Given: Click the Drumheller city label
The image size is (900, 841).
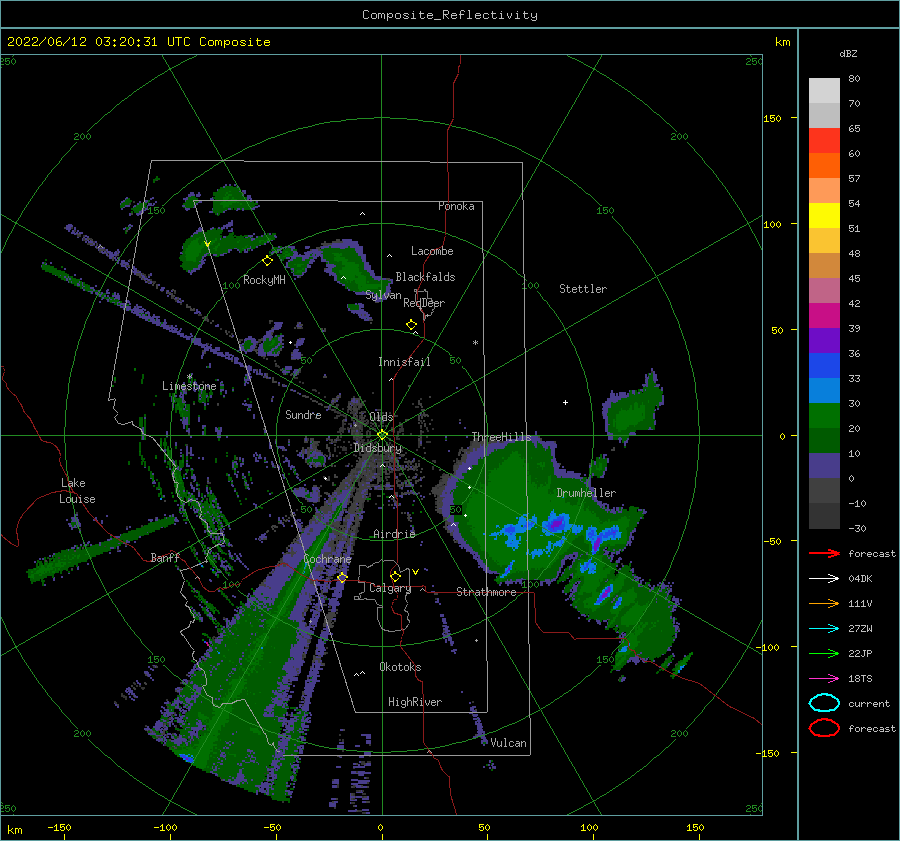Looking at the screenshot, I should 586,493.
